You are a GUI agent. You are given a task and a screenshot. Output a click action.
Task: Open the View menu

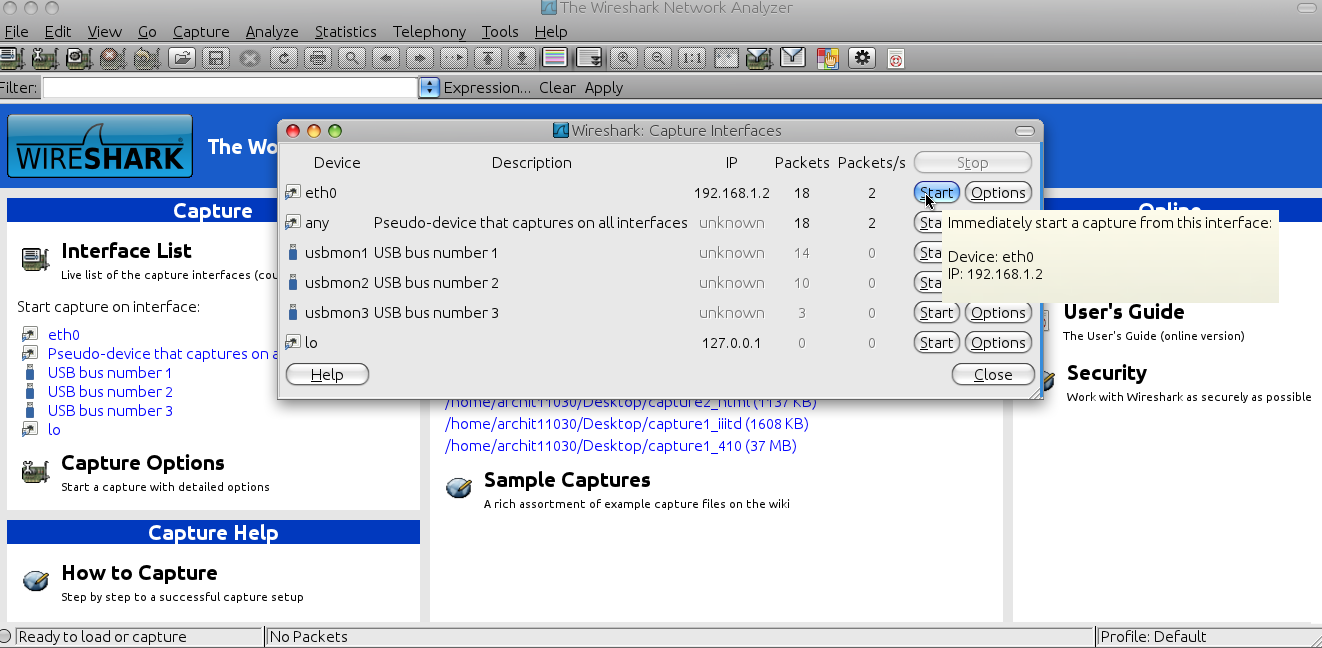coord(104,32)
